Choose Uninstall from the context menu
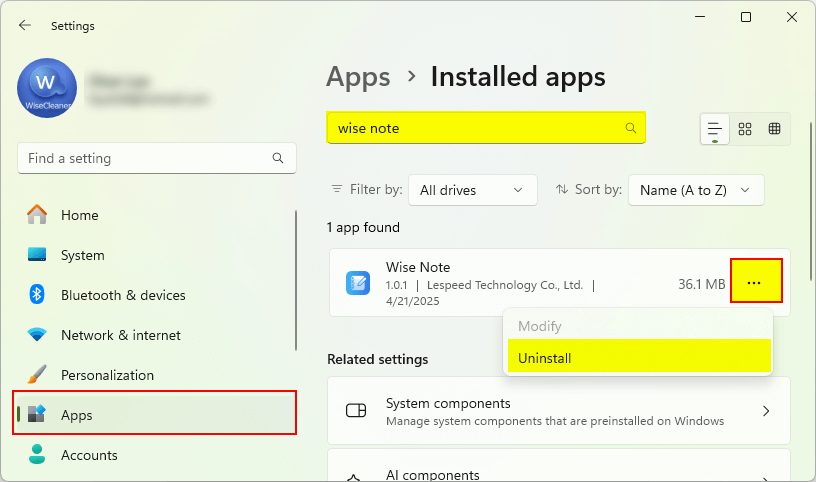 pos(639,356)
